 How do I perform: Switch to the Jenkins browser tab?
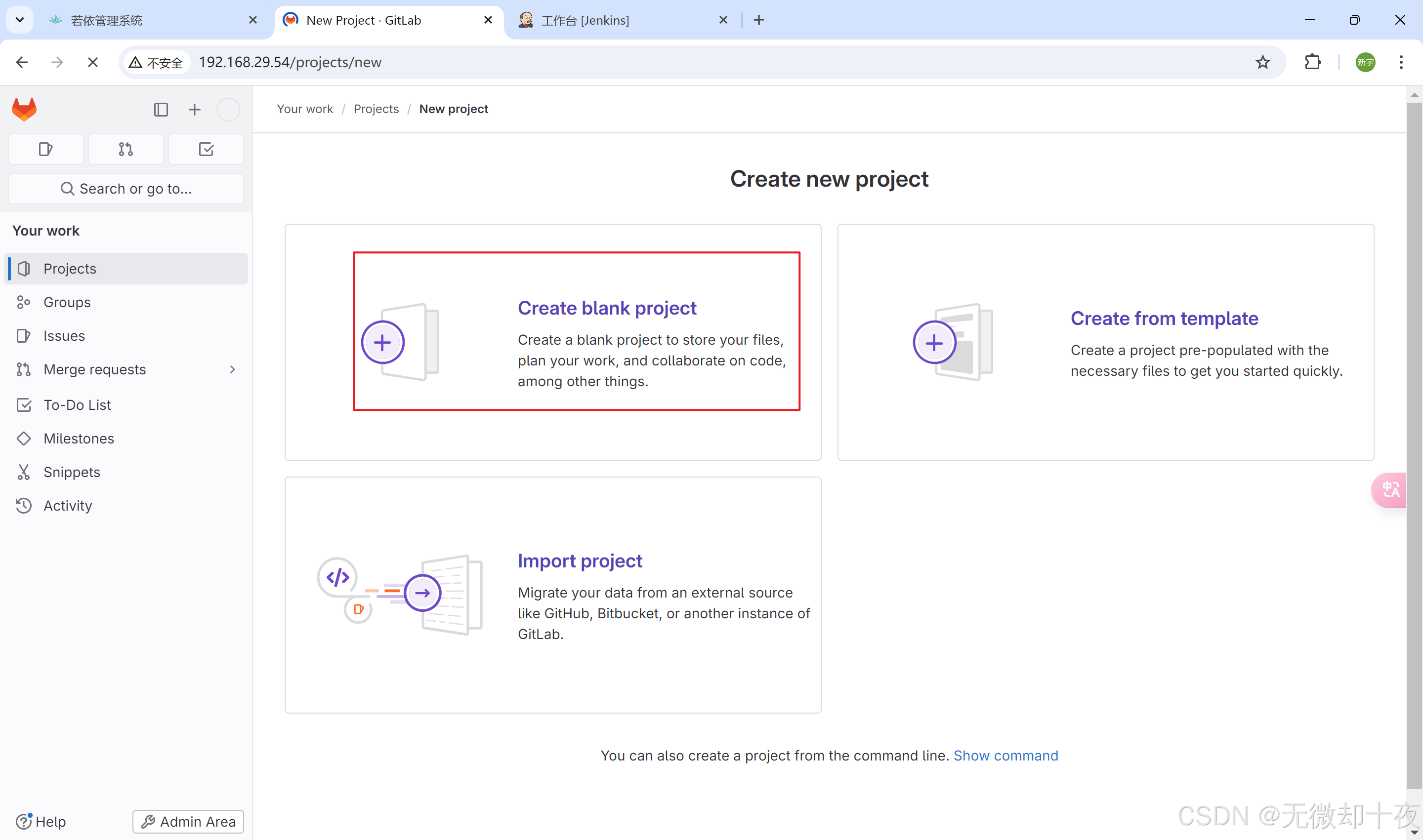pos(585,20)
